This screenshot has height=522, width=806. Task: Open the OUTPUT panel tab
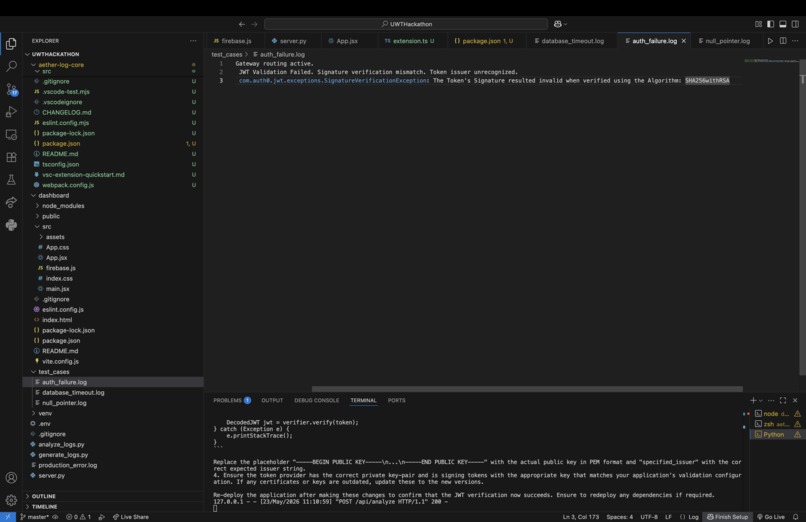coord(272,400)
